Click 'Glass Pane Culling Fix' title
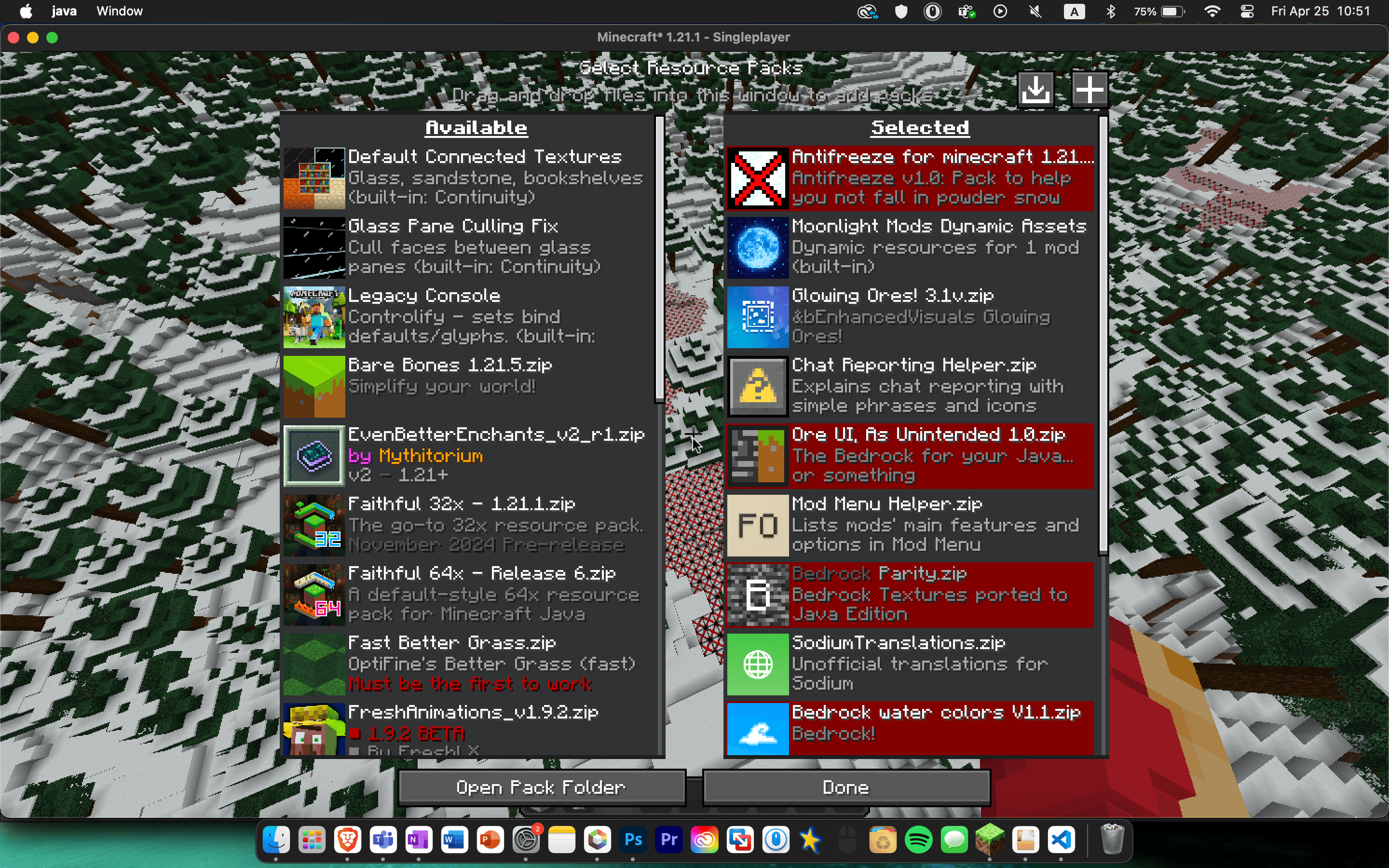 click(453, 226)
